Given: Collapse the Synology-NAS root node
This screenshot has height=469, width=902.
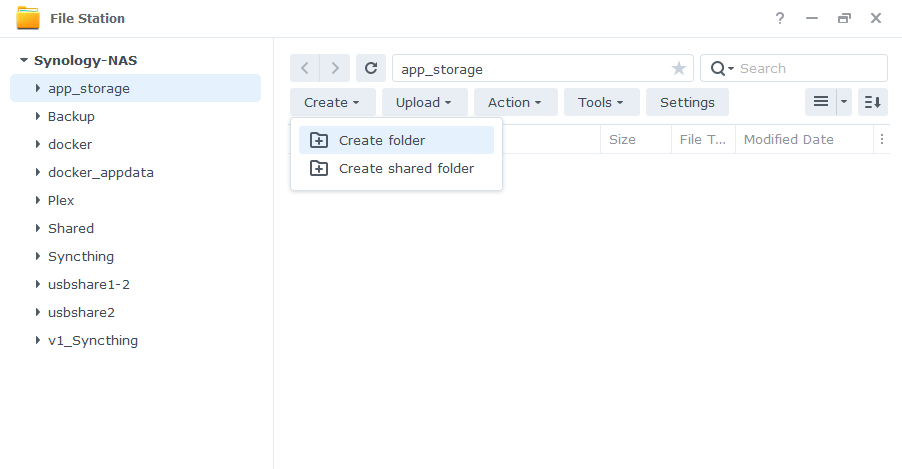Looking at the screenshot, I should pos(23,60).
